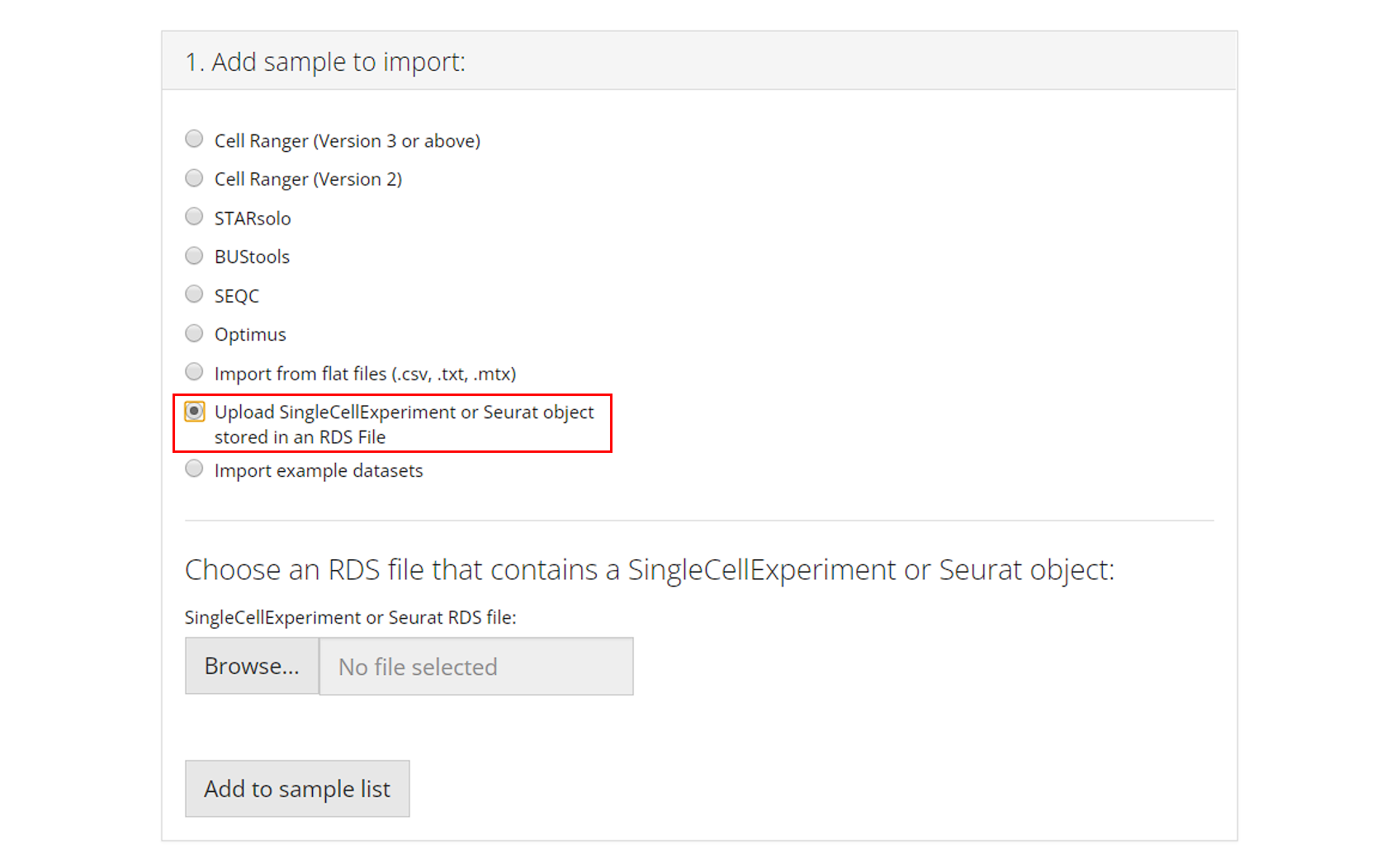The width and height of the screenshot is (1400, 858).
Task: Choose the Cell Ranger (Version 2) radio button
Action: (194, 178)
